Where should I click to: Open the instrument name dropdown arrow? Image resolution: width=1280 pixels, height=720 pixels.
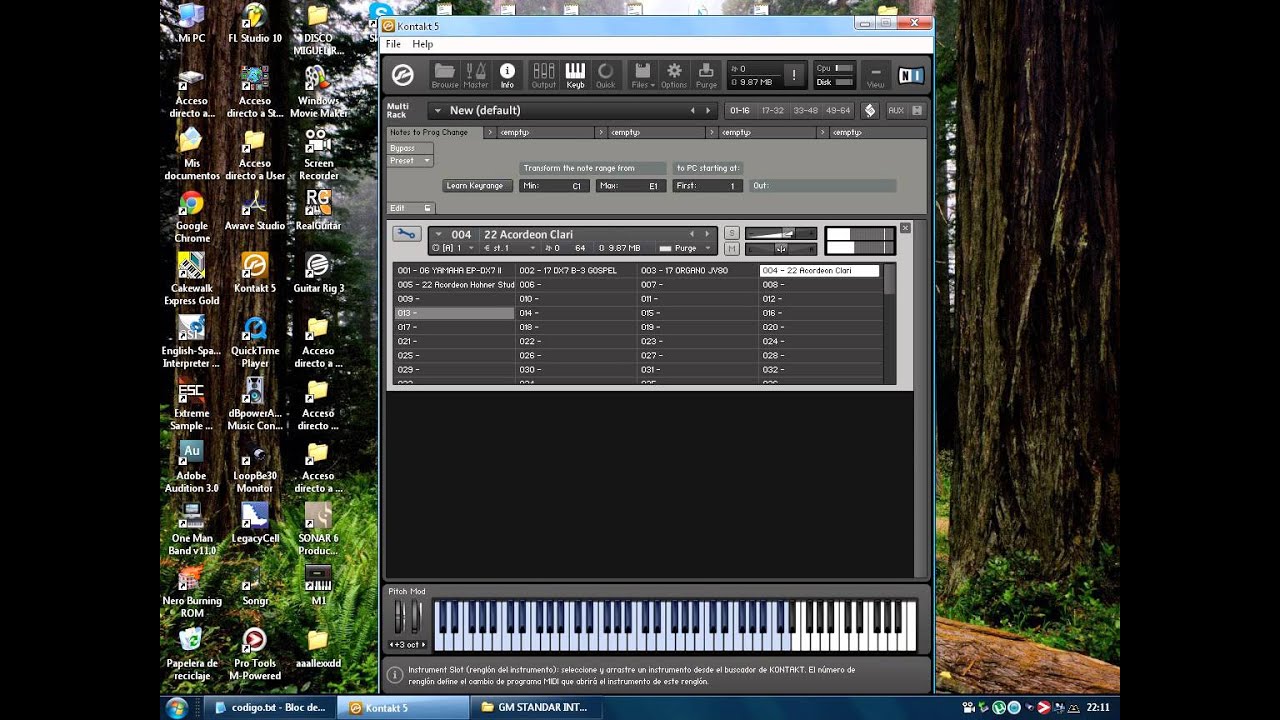(x=438, y=235)
